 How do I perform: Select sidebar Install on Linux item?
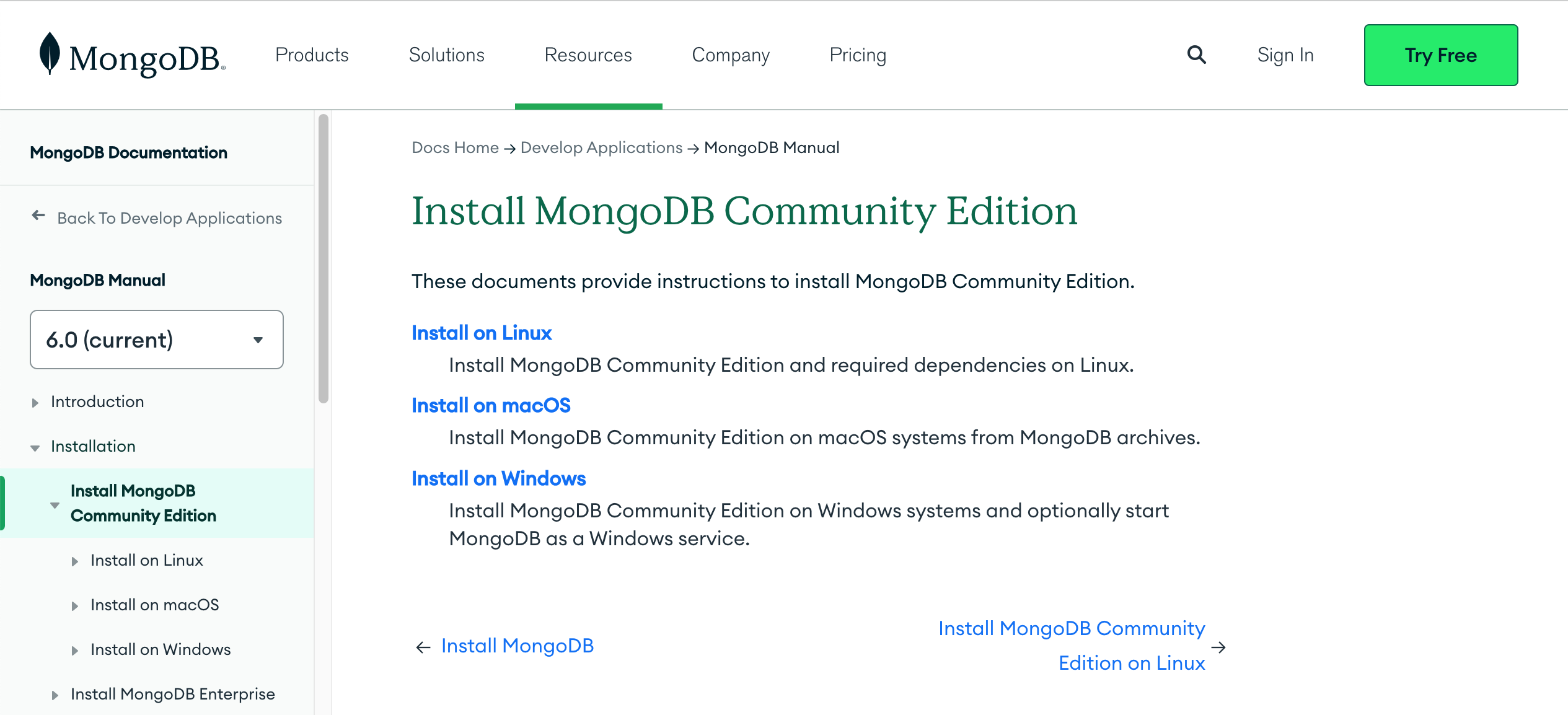(x=147, y=561)
